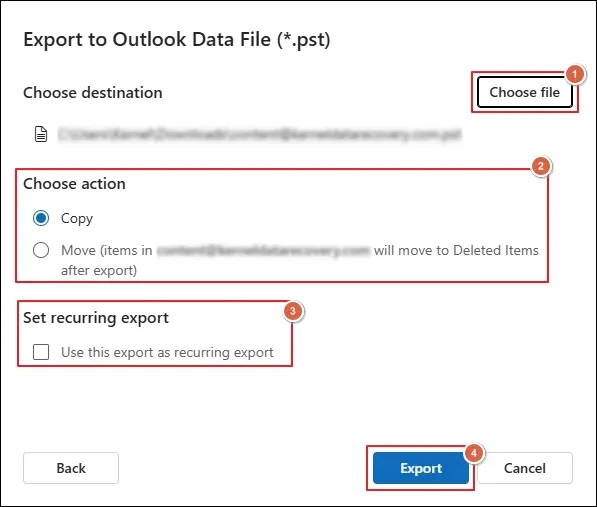The image size is (597, 507).
Task: Go Back to previous step
Action: [71, 468]
